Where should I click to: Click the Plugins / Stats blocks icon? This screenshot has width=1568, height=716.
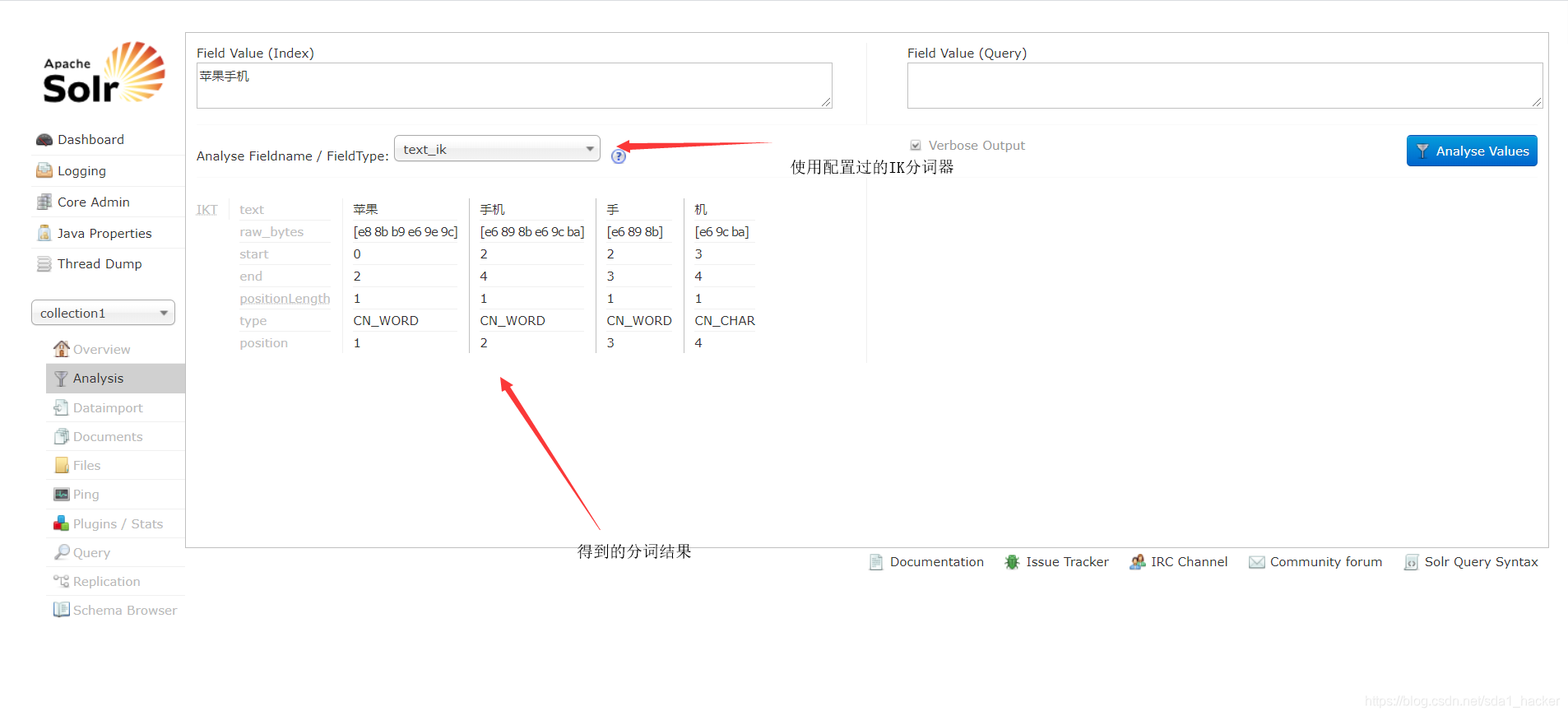coord(62,523)
